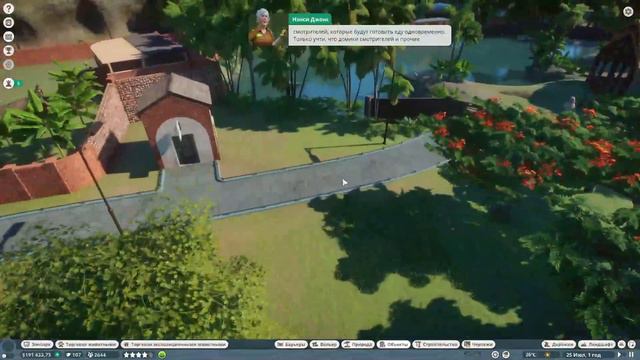Open the Вольер build menu
Viewport: 640px width, 360px height.
click(x=324, y=344)
